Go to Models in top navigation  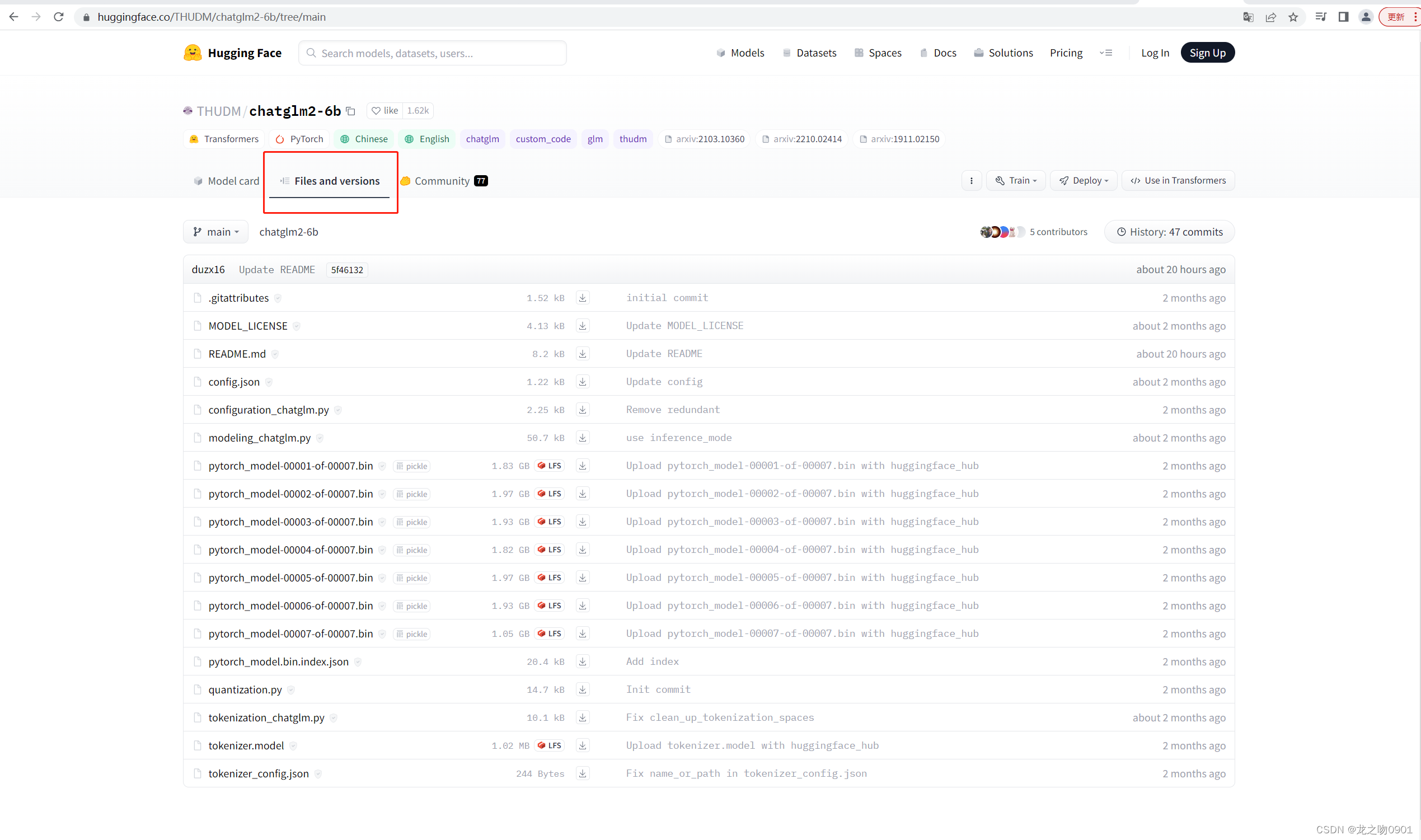[740, 53]
